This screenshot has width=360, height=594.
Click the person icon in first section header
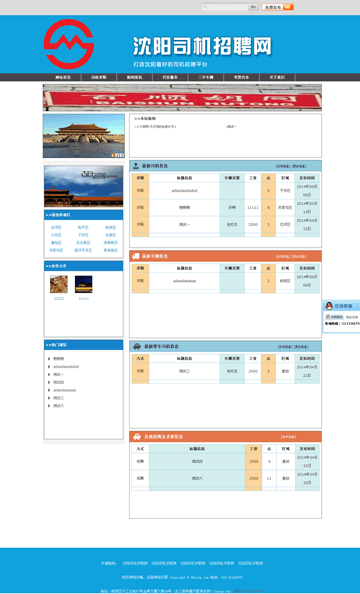(x=136, y=166)
